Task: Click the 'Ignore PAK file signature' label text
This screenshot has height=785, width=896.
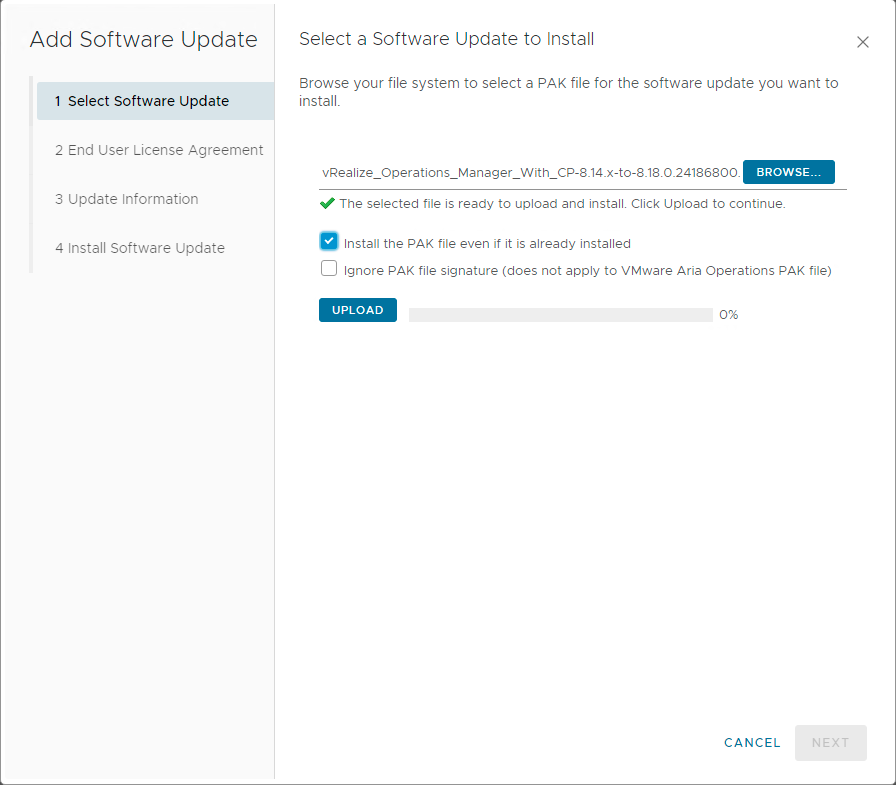Action: click(587, 271)
